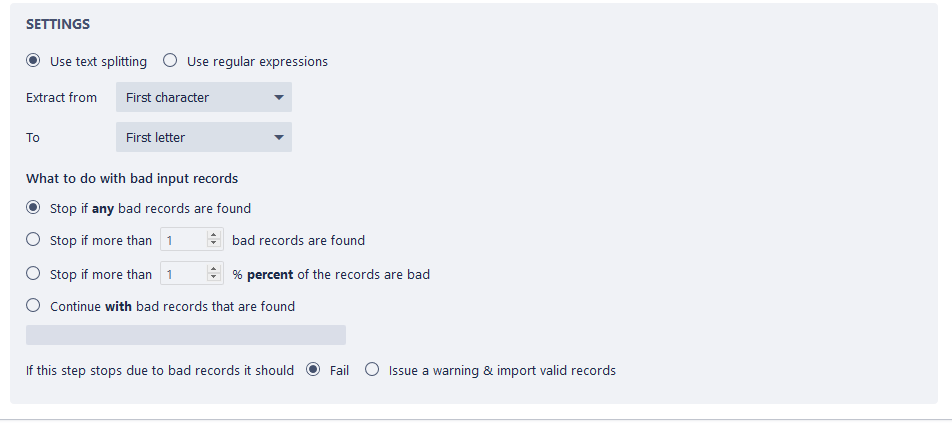The image size is (952, 426).
Task: Select Stop if any bad records found
Action: coord(34,208)
